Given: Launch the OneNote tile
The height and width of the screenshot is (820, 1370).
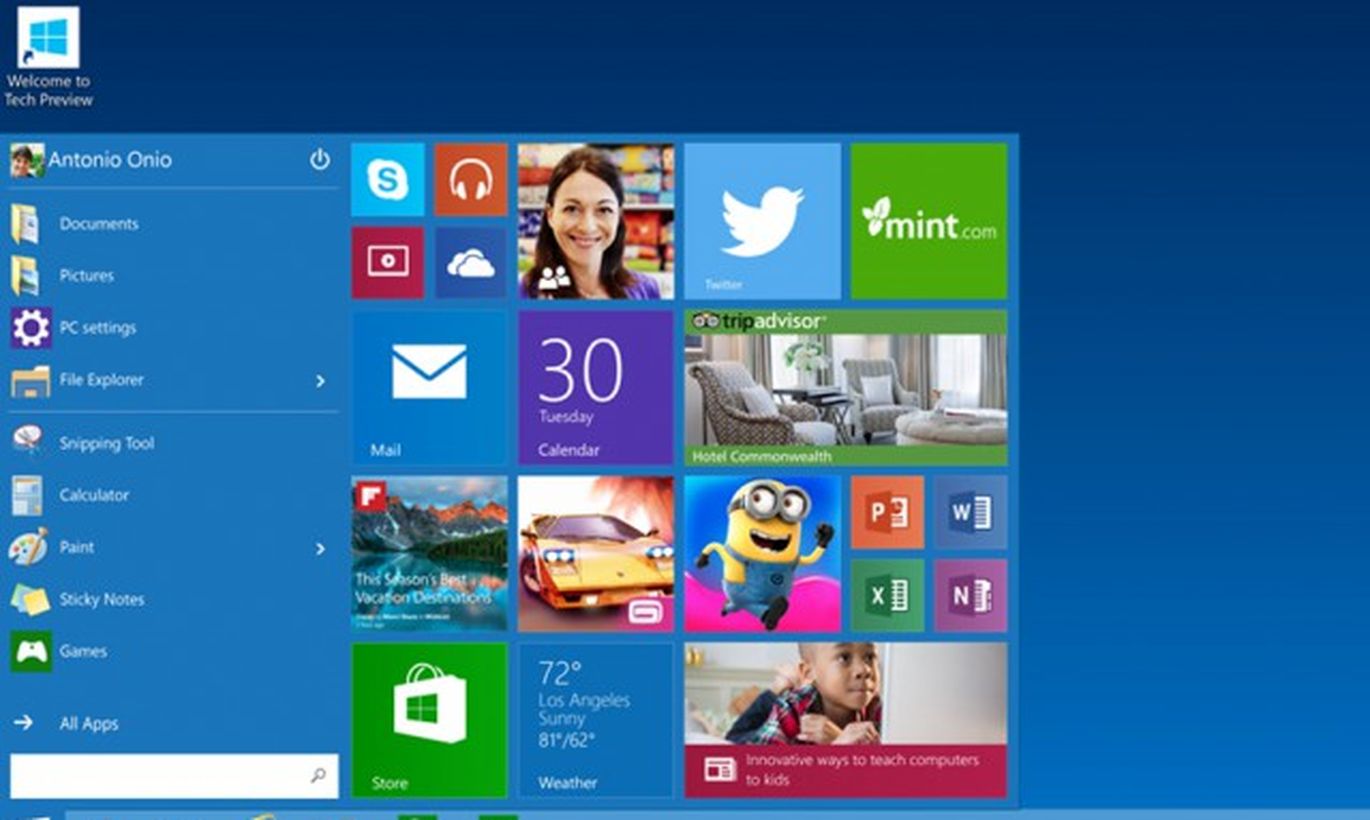Looking at the screenshot, I should 970,595.
